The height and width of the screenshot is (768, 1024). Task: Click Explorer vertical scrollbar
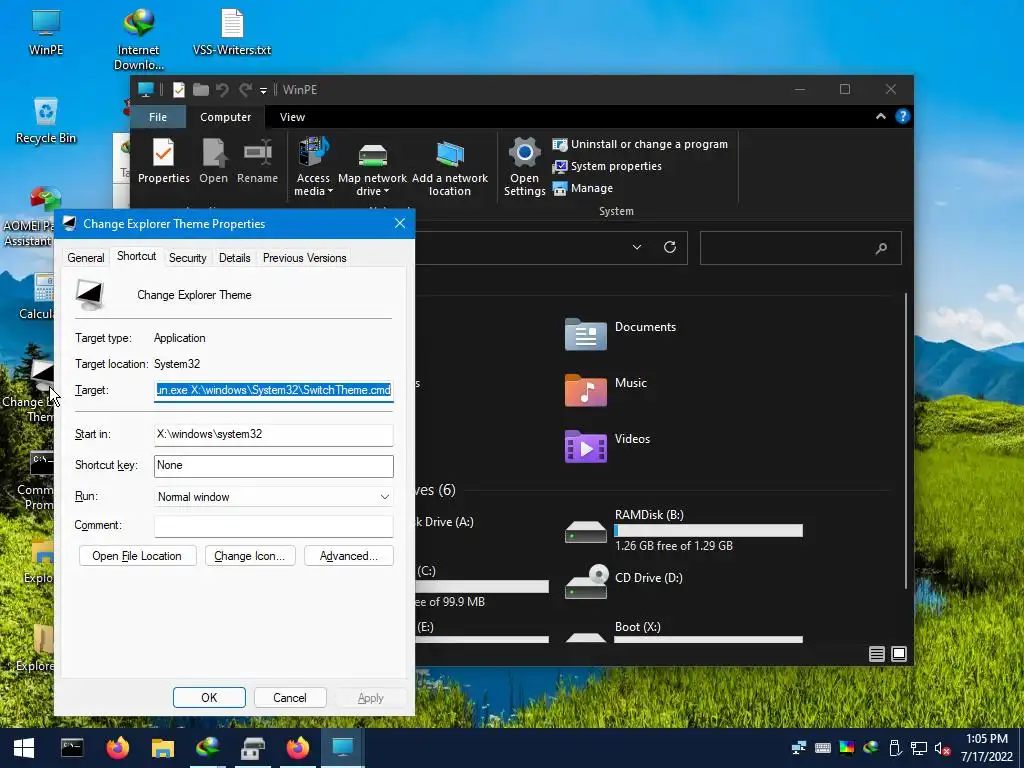click(x=906, y=441)
